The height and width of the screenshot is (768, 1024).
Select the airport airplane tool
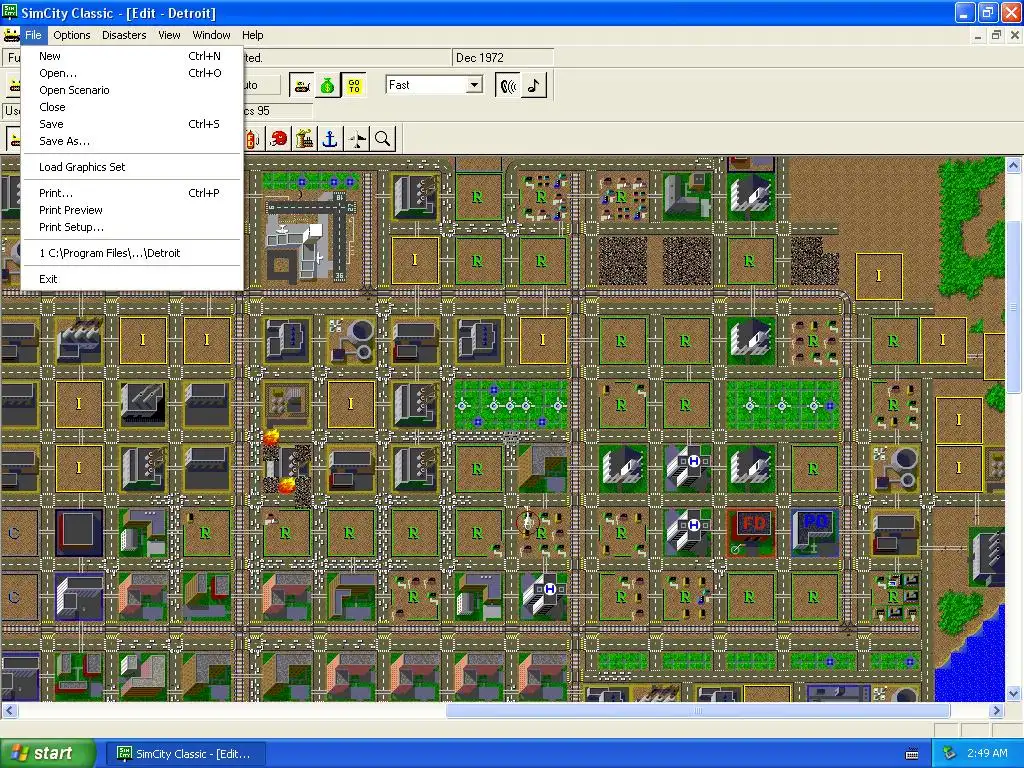tap(357, 138)
